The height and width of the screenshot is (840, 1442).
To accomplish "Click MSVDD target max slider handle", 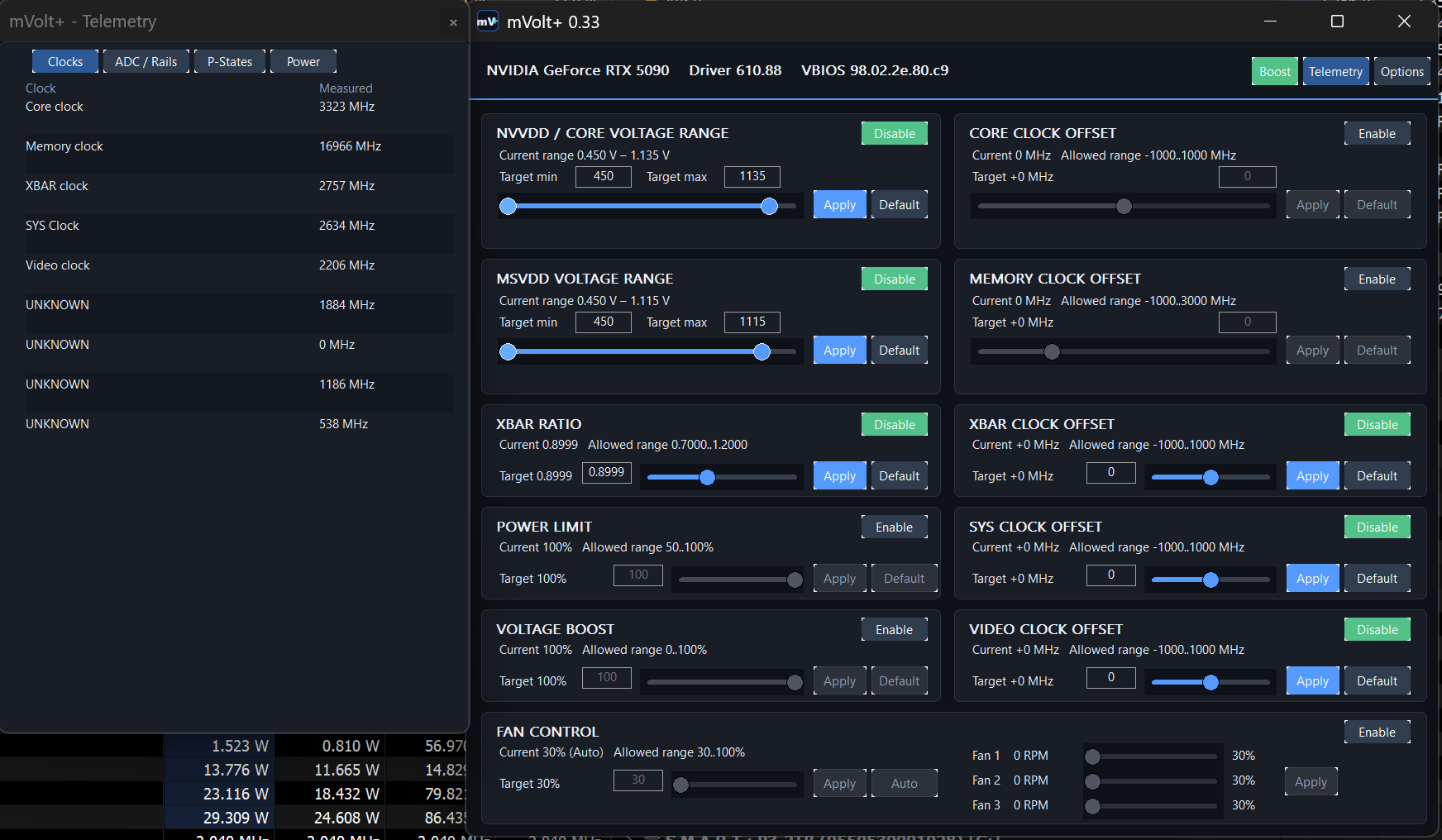I will click(x=762, y=351).
